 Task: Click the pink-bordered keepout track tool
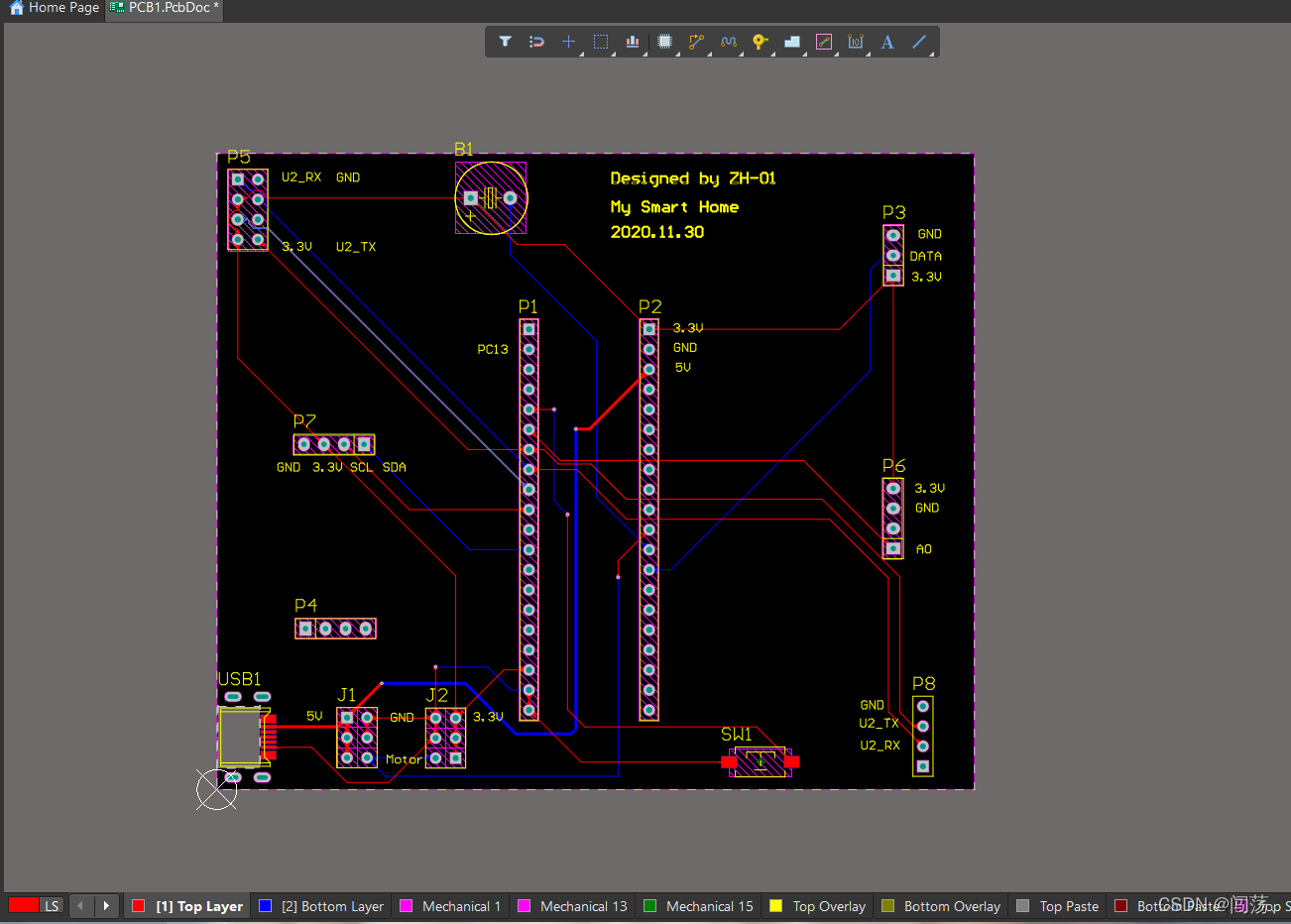point(824,42)
